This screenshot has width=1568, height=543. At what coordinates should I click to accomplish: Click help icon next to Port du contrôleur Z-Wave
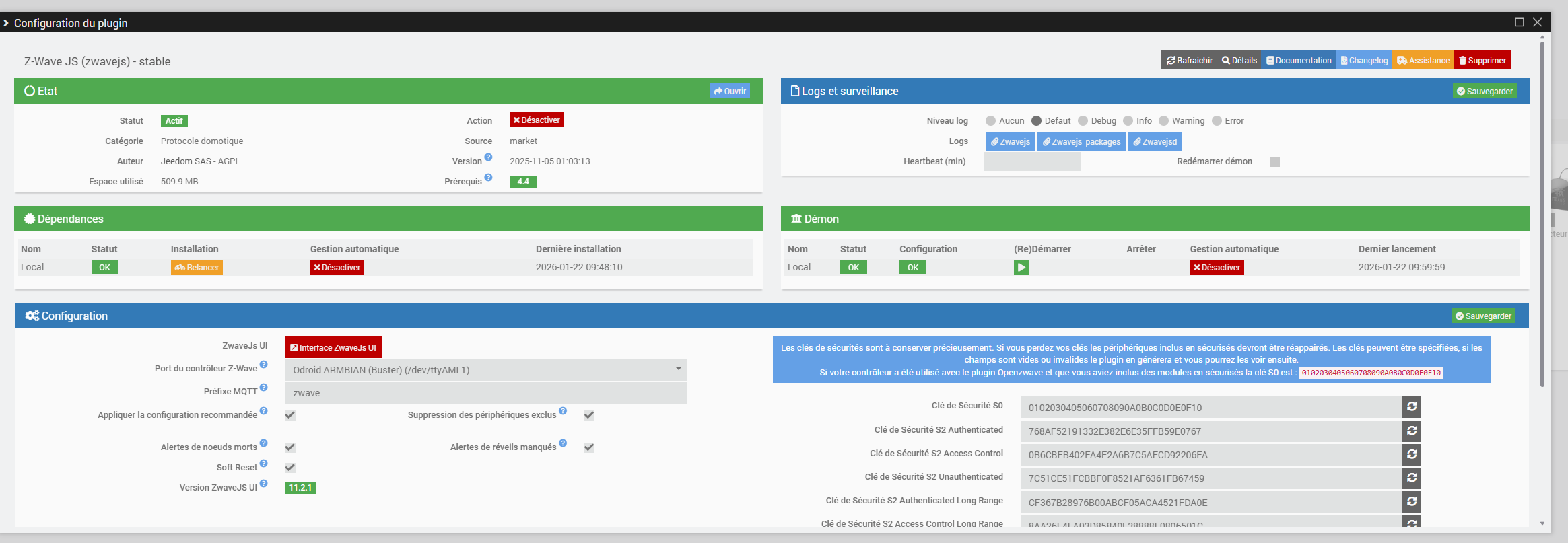click(264, 365)
